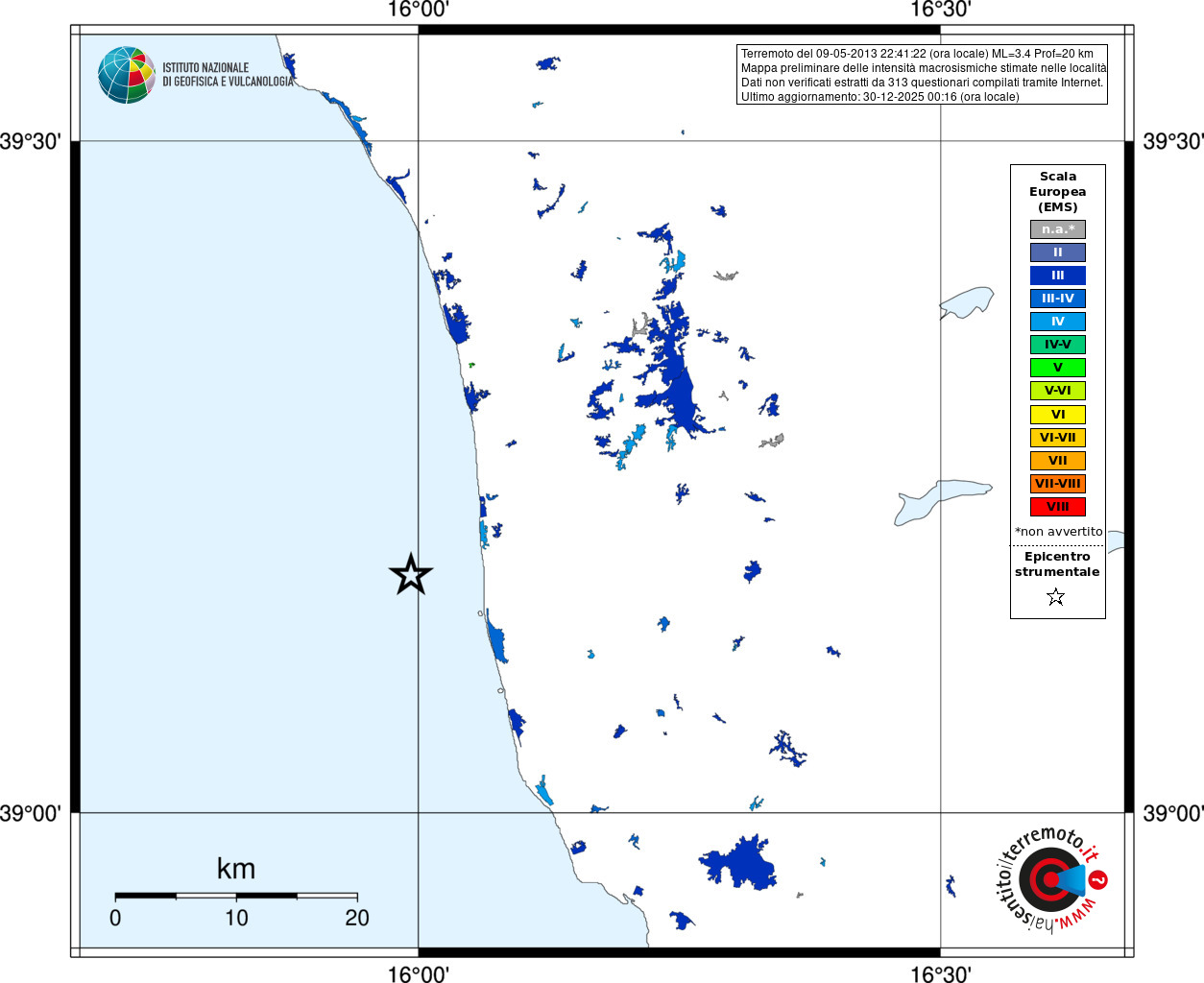1204x983 pixels.
Task: Click the IV light blue legend swatch
Action: point(1058,322)
